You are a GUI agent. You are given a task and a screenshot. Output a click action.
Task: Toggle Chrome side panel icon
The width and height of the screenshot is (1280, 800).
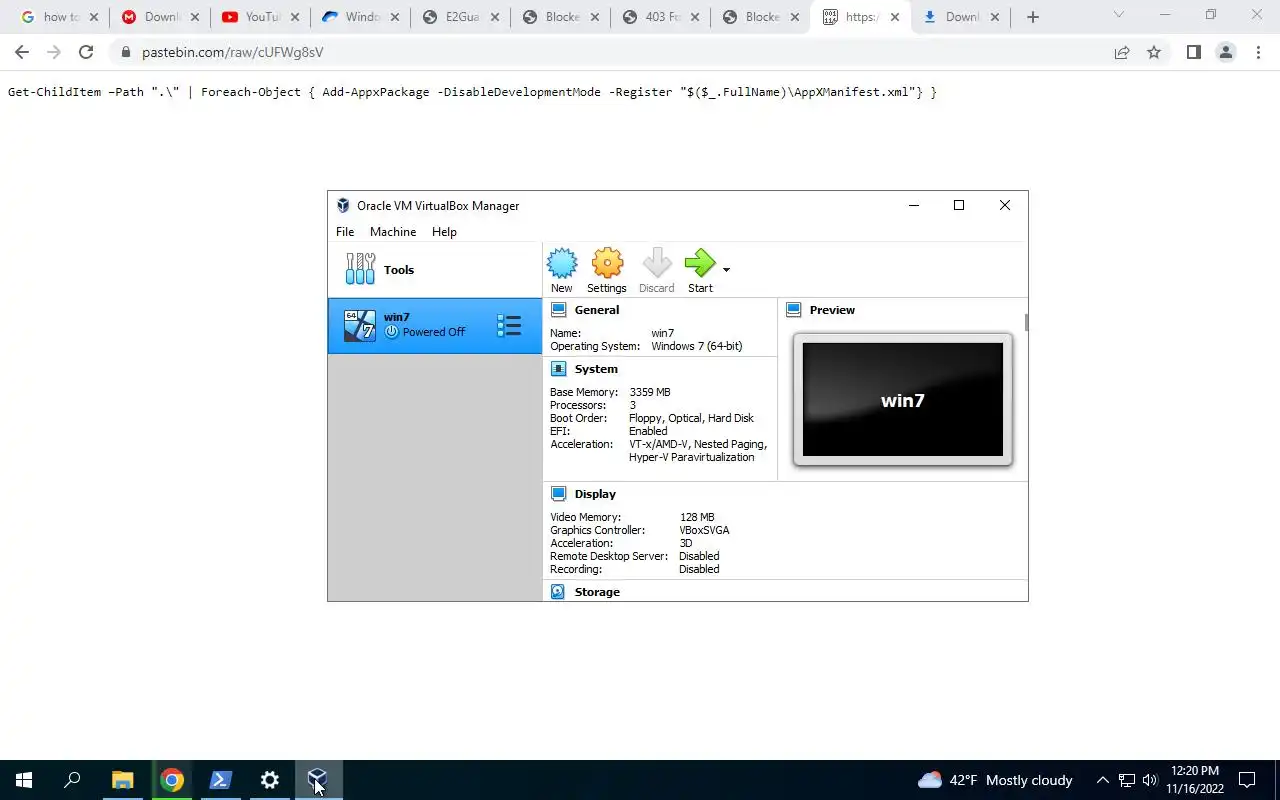[1193, 52]
